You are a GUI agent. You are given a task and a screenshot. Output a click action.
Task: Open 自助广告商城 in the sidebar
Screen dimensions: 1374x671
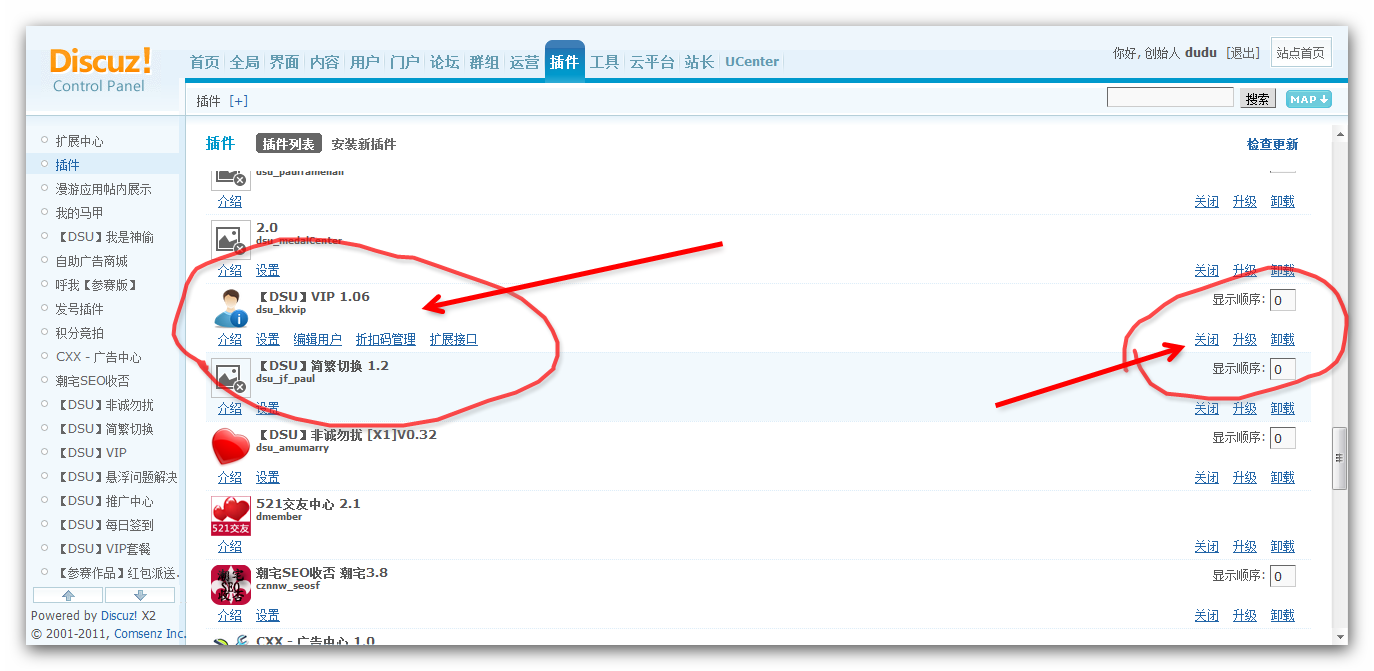coord(91,261)
